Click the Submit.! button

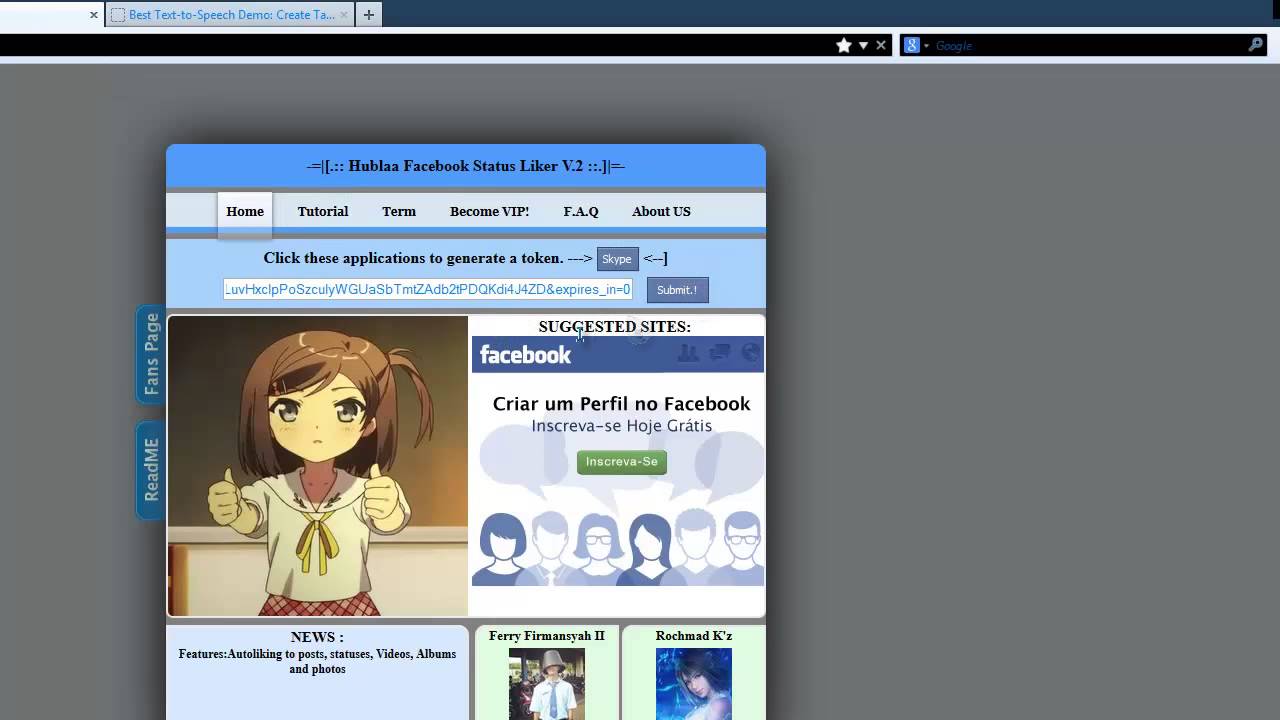click(x=677, y=290)
